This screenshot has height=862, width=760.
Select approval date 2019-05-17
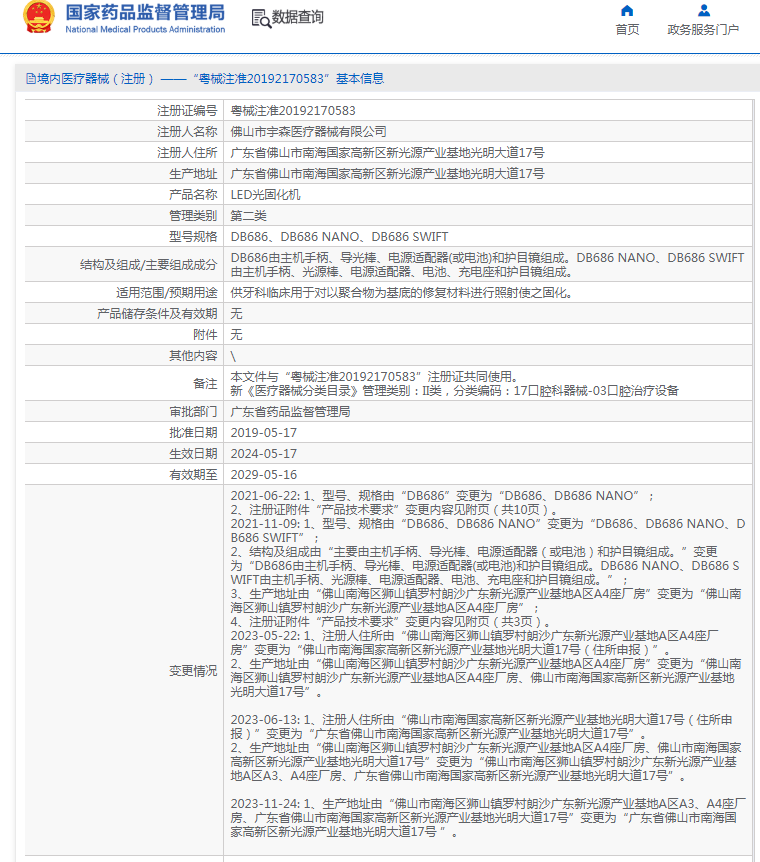click(x=263, y=433)
